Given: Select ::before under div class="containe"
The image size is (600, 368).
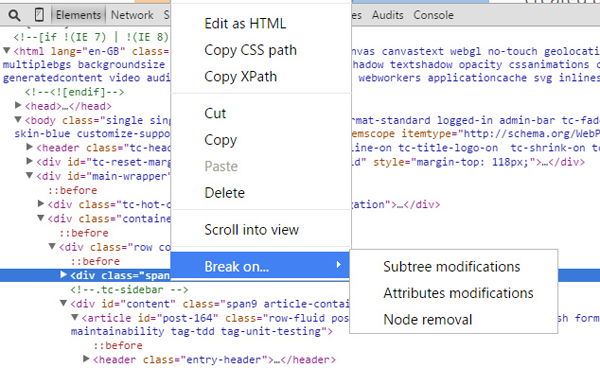Looking at the screenshot, I should click(84, 233).
